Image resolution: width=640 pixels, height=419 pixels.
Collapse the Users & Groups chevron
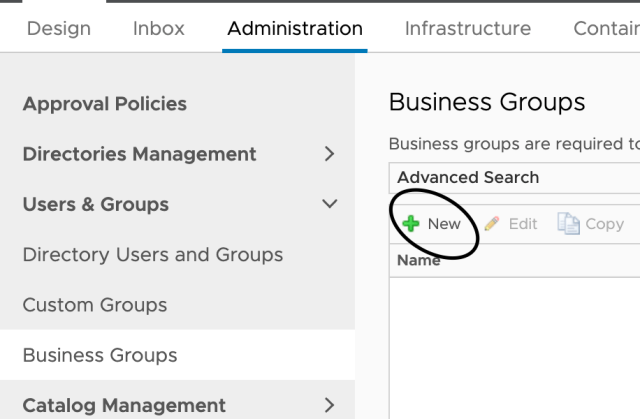(x=330, y=204)
